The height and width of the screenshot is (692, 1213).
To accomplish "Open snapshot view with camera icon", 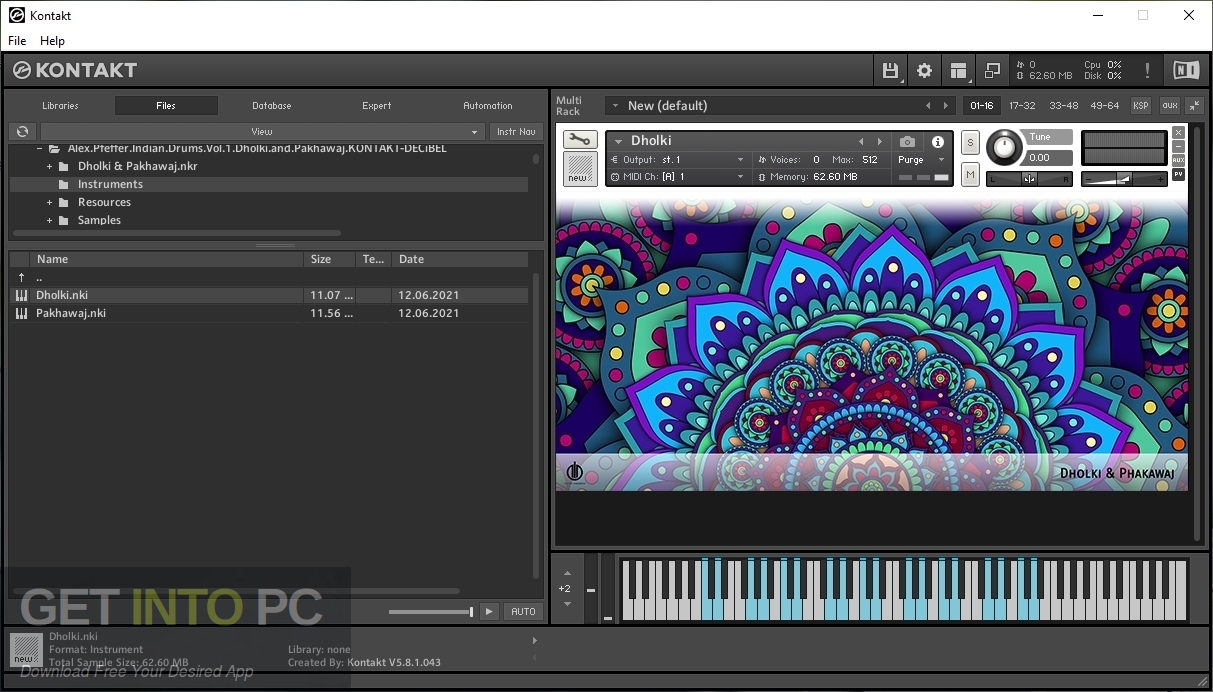I will pyautogui.click(x=907, y=142).
